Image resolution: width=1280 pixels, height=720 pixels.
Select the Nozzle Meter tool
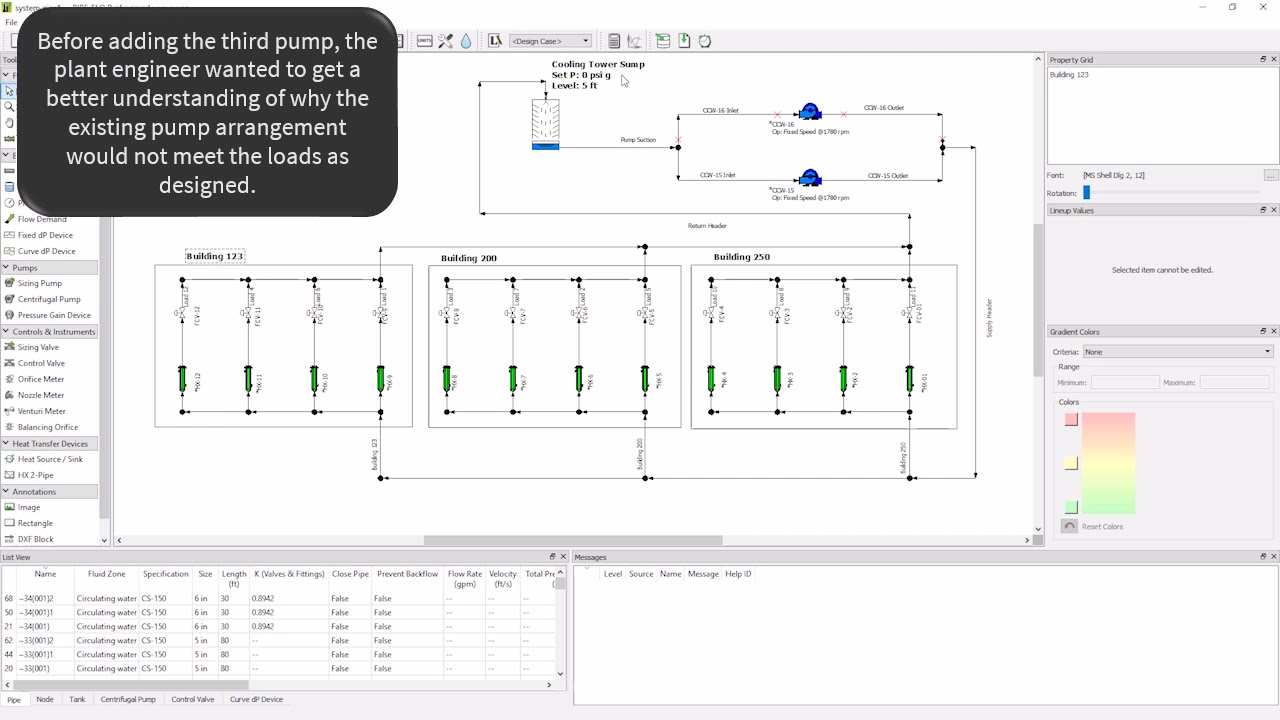coord(41,395)
